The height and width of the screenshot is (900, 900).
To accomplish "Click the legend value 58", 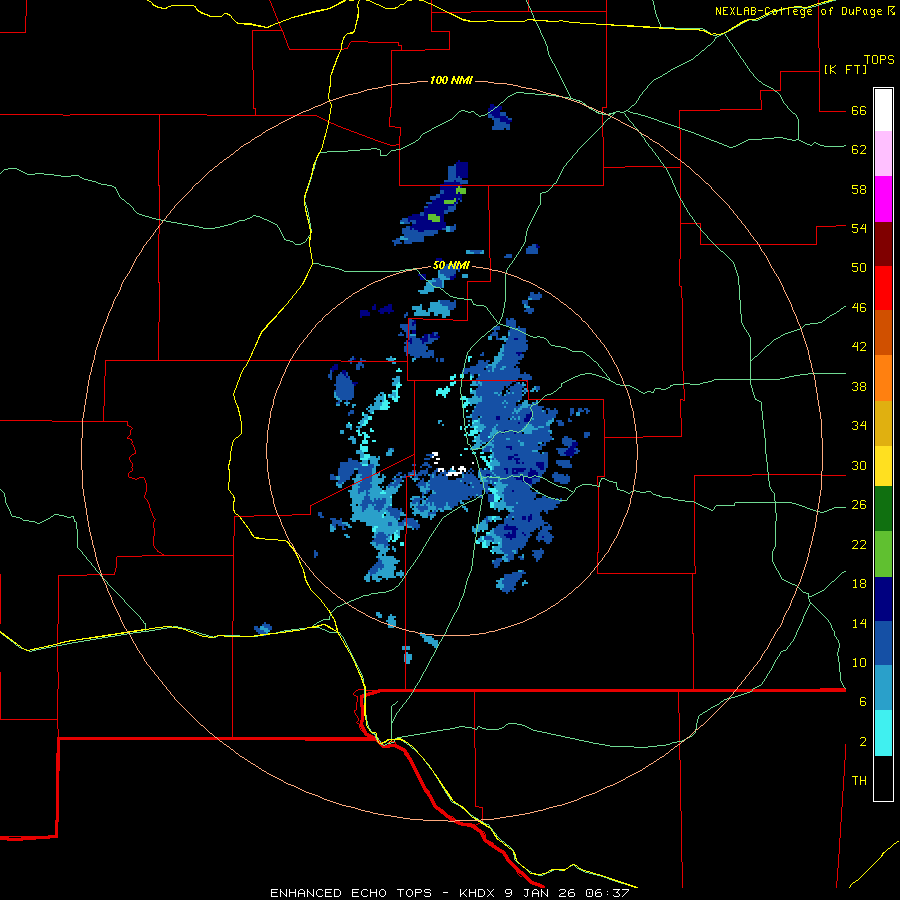I will pyautogui.click(x=859, y=189).
